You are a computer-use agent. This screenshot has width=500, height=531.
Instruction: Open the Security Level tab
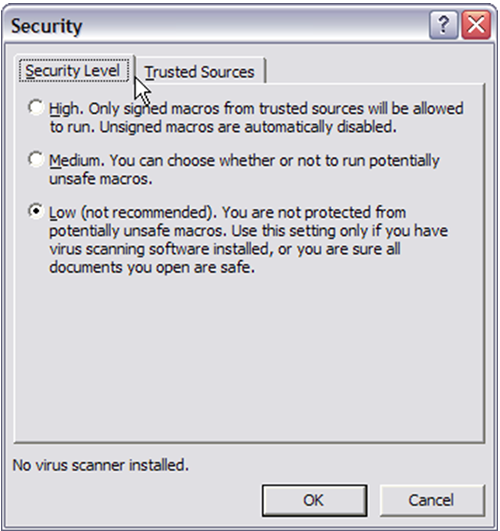click(x=74, y=70)
